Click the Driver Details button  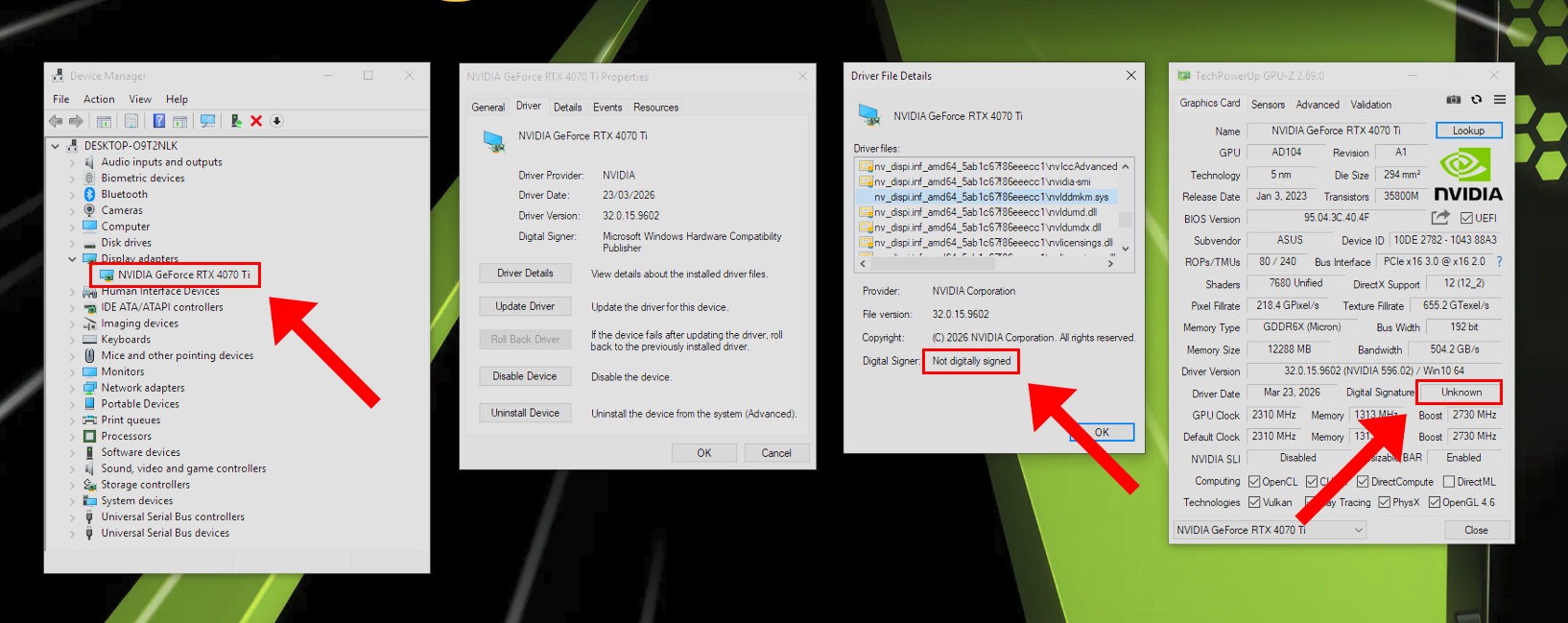pyautogui.click(x=525, y=274)
